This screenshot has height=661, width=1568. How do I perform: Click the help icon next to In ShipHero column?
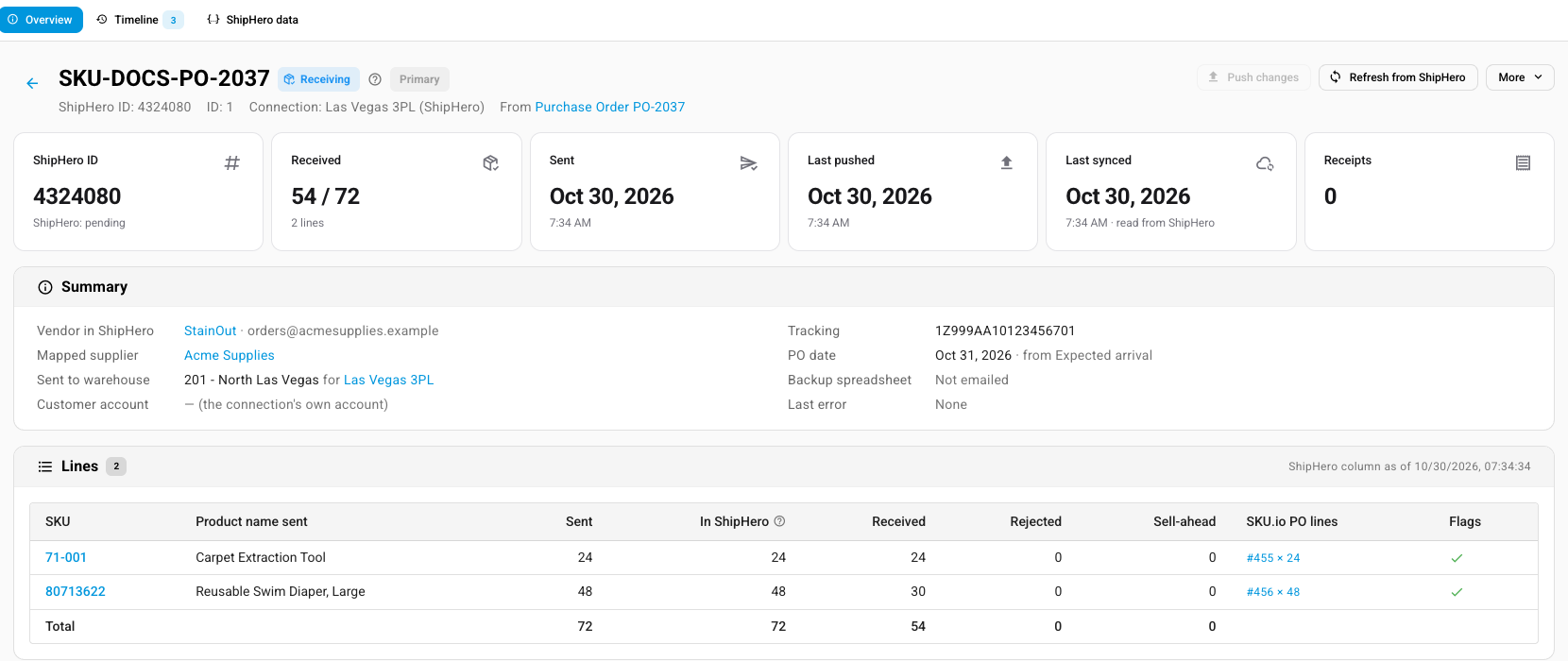click(779, 521)
